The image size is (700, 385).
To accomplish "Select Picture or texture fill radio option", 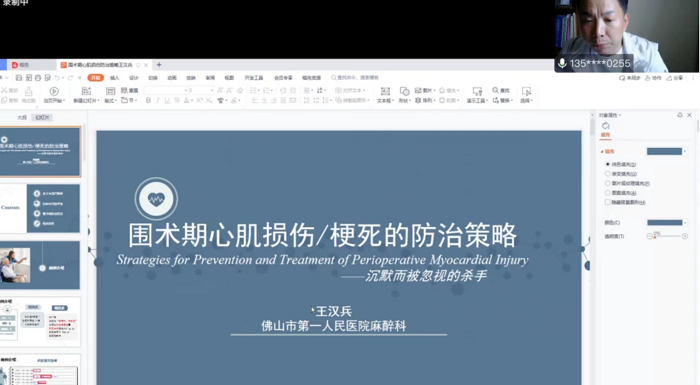I will [x=608, y=183].
